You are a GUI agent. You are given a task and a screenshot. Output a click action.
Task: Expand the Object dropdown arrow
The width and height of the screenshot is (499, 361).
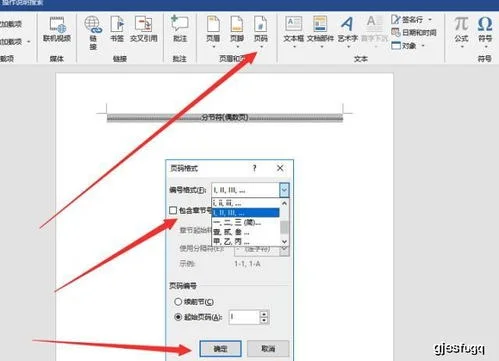pos(423,45)
